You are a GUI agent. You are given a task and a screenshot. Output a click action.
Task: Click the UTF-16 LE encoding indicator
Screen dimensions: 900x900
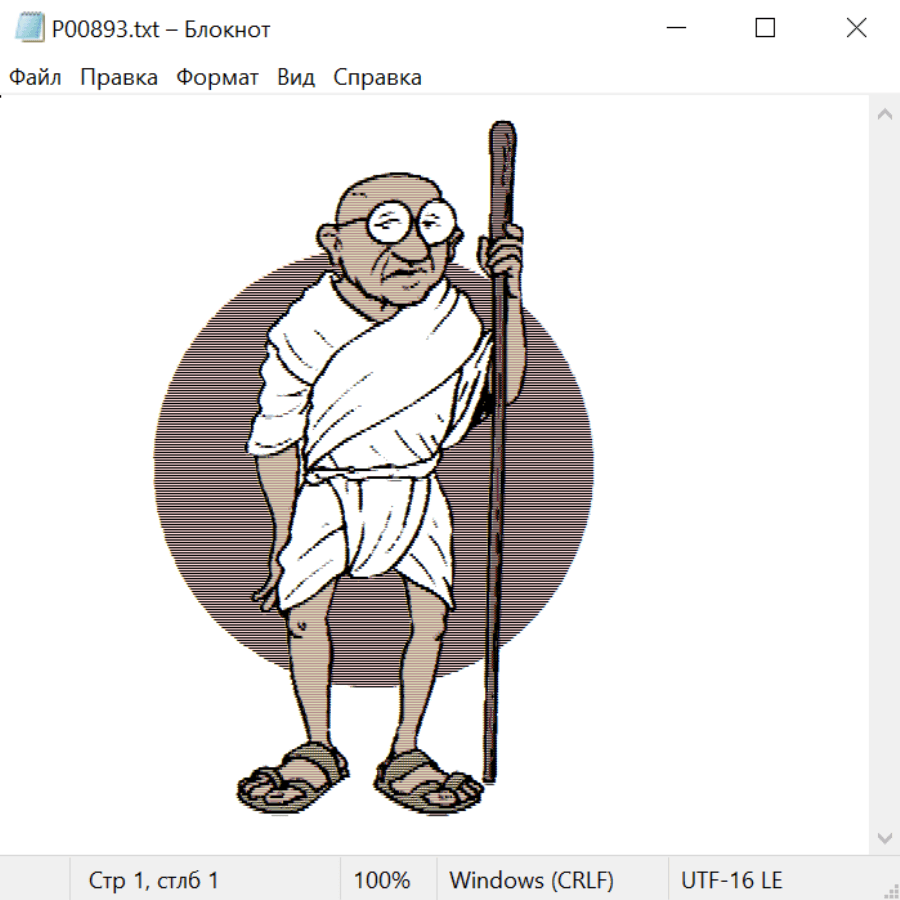tap(732, 881)
